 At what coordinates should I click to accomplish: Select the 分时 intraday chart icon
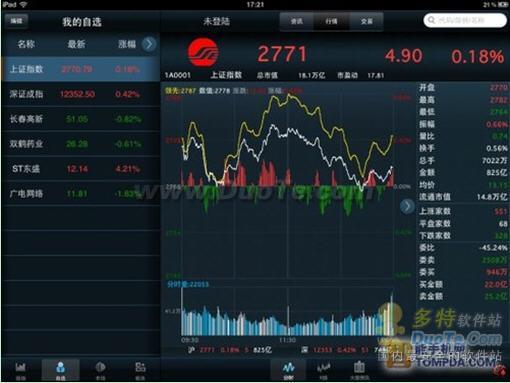(x=288, y=370)
